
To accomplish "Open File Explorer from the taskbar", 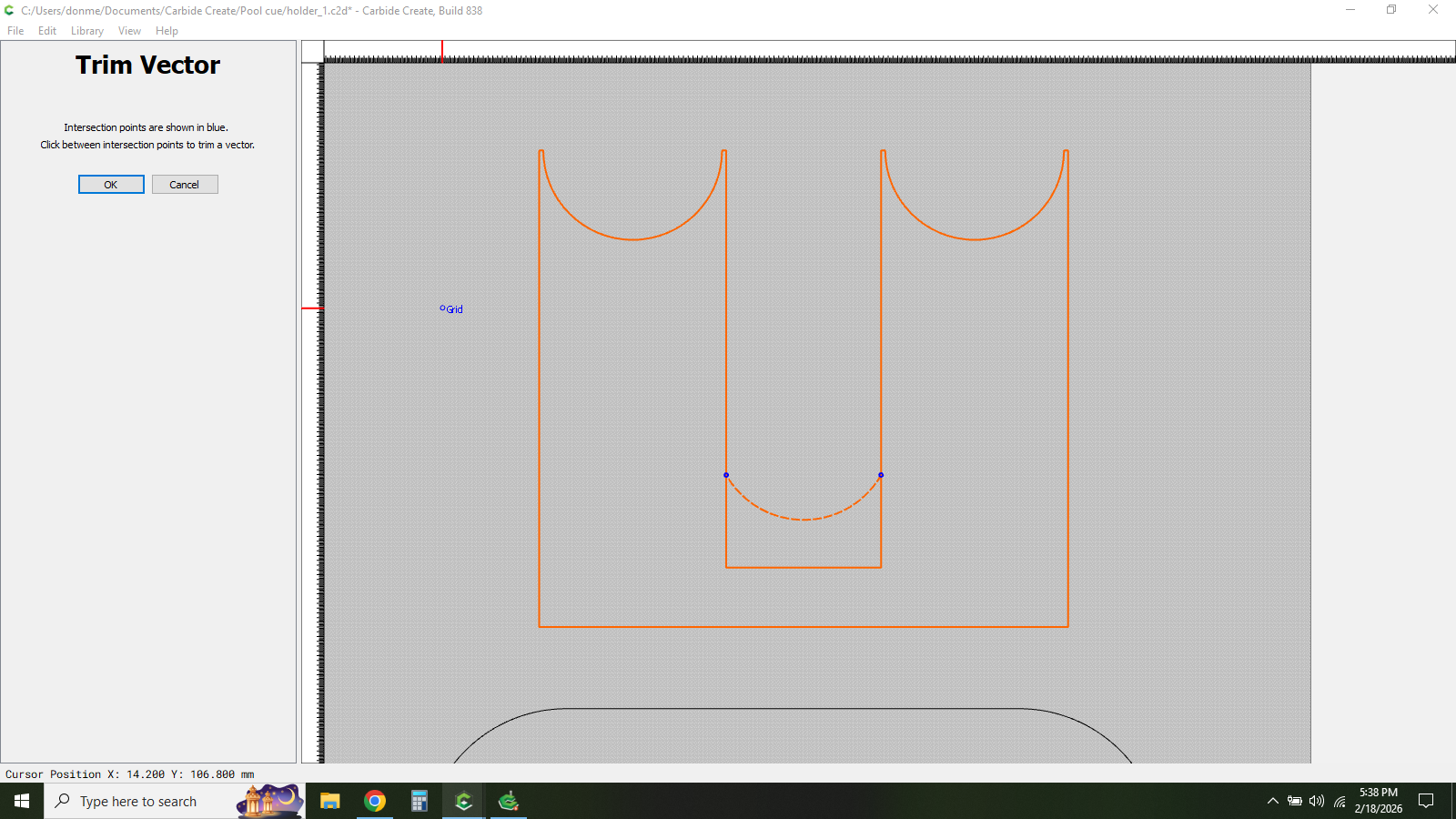I will coord(330,801).
